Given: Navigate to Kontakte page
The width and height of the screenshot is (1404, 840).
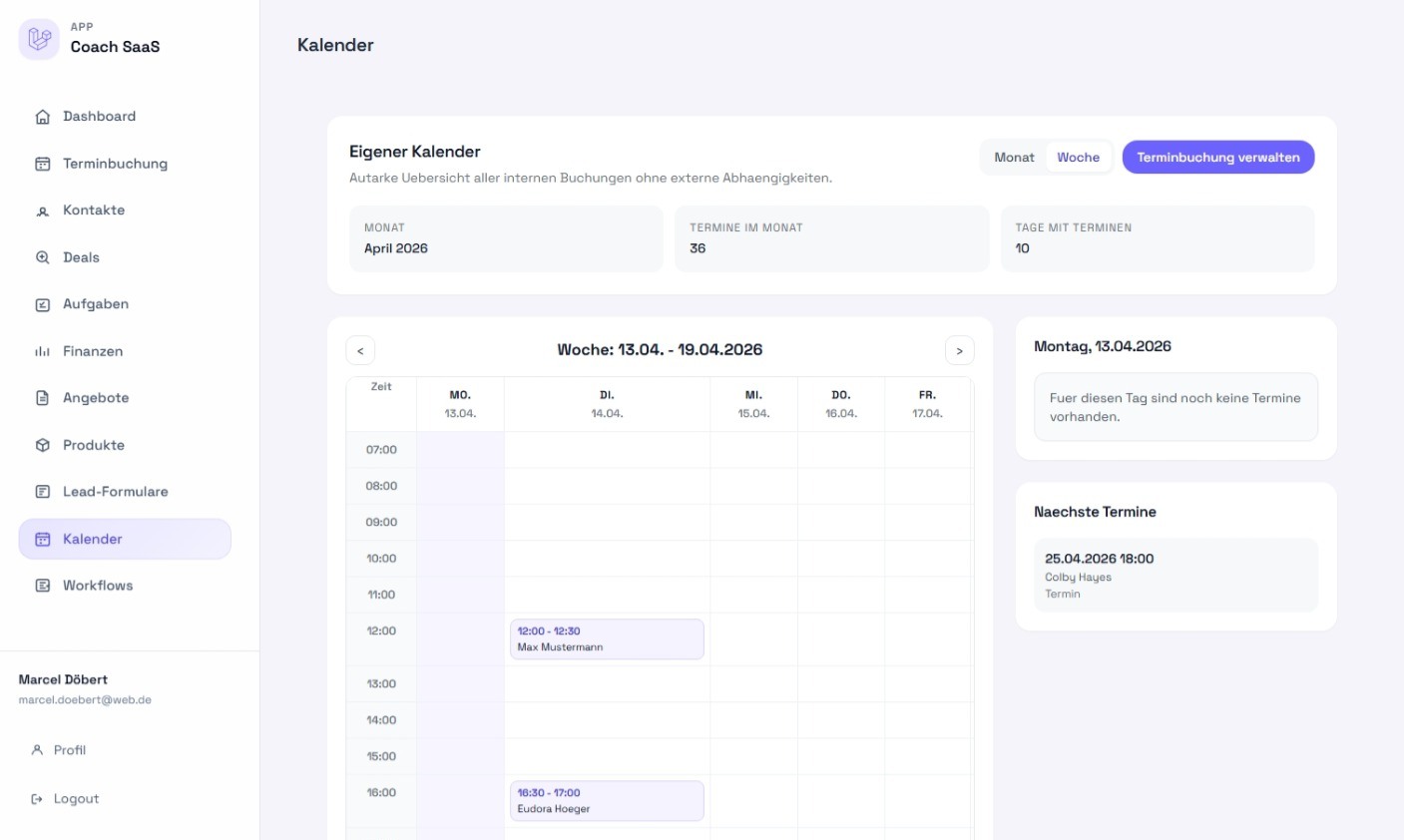Looking at the screenshot, I should (x=125, y=210).
